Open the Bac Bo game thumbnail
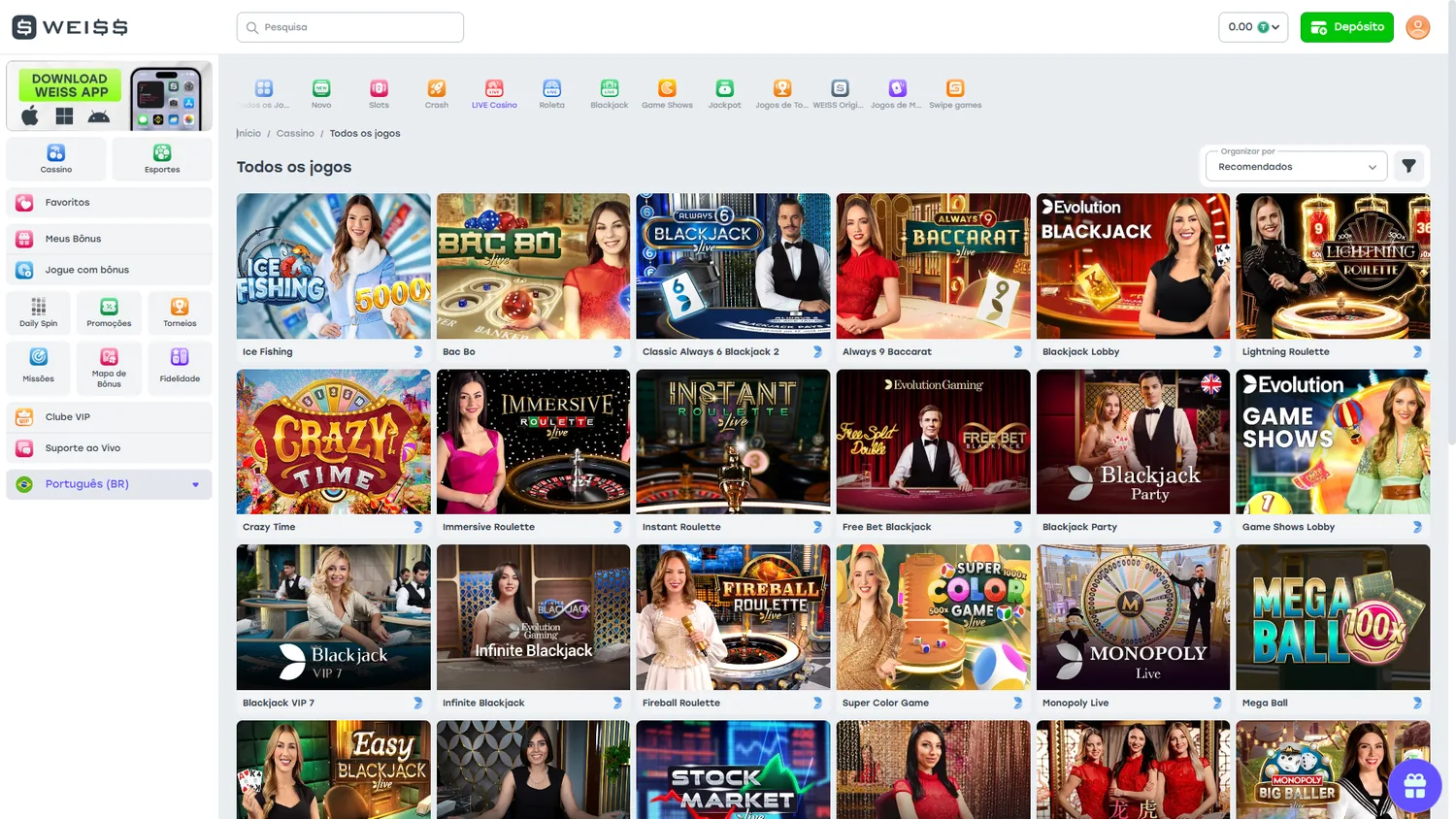This screenshot has width=1456, height=819. [x=533, y=266]
